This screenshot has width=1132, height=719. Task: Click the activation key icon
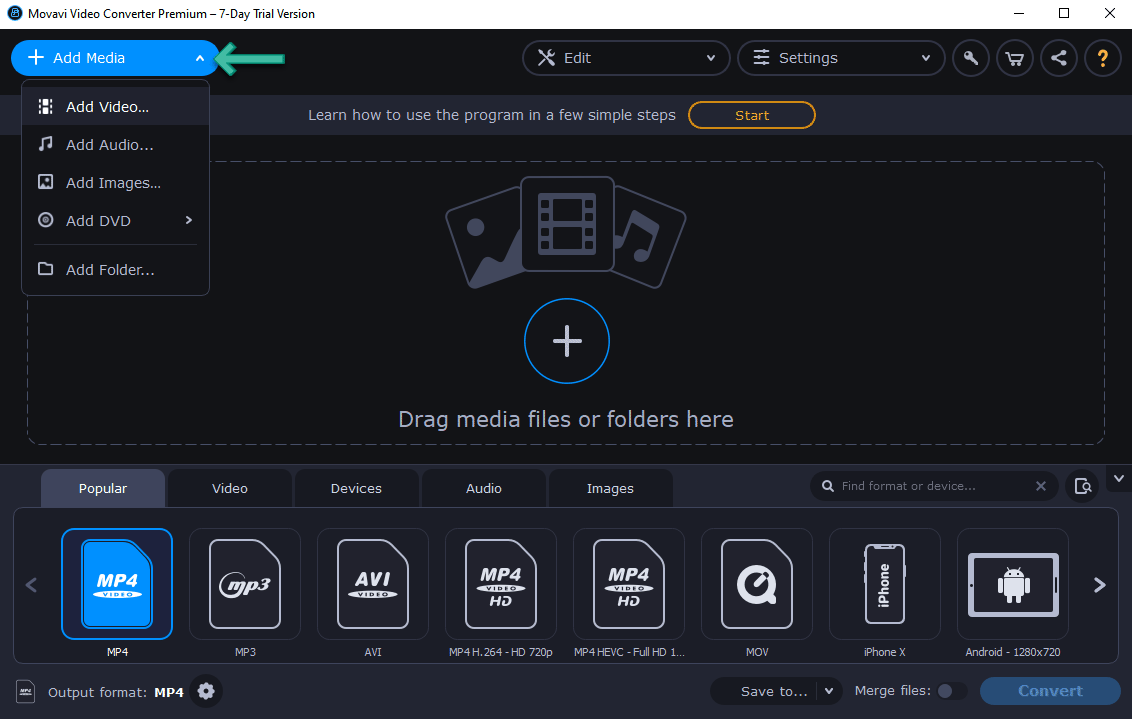point(970,58)
